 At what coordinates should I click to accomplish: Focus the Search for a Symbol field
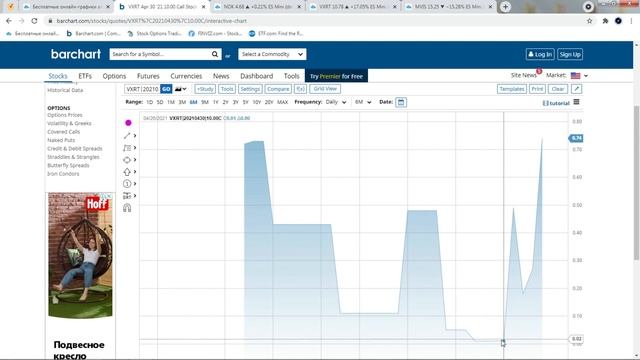click(x=160, y=54)
